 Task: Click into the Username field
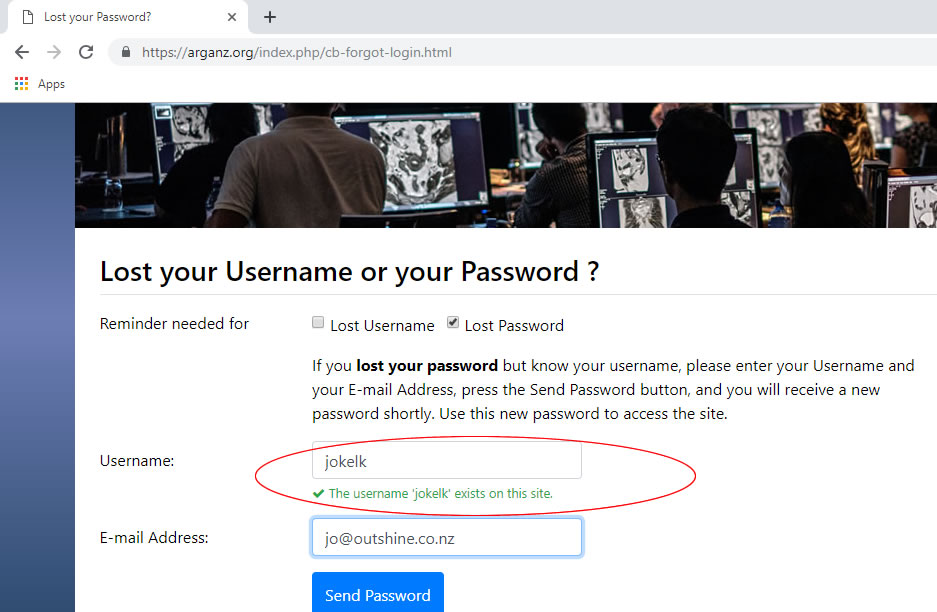click(446, 460)
